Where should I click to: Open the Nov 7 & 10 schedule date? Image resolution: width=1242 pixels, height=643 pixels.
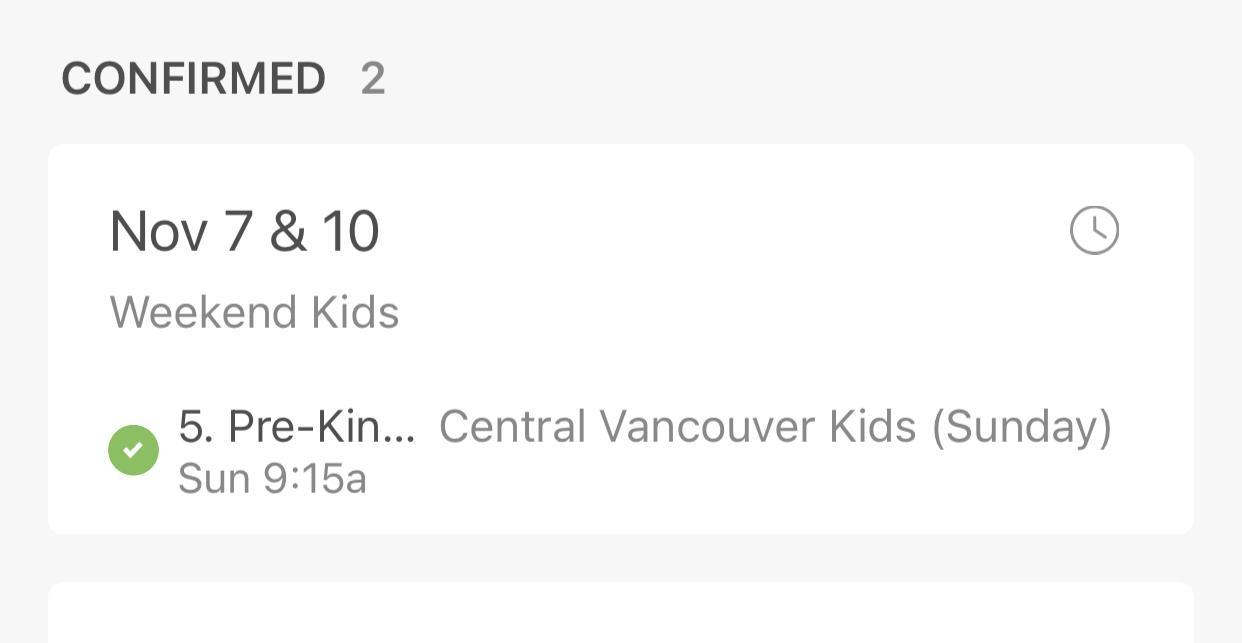[x=244, y=231]
